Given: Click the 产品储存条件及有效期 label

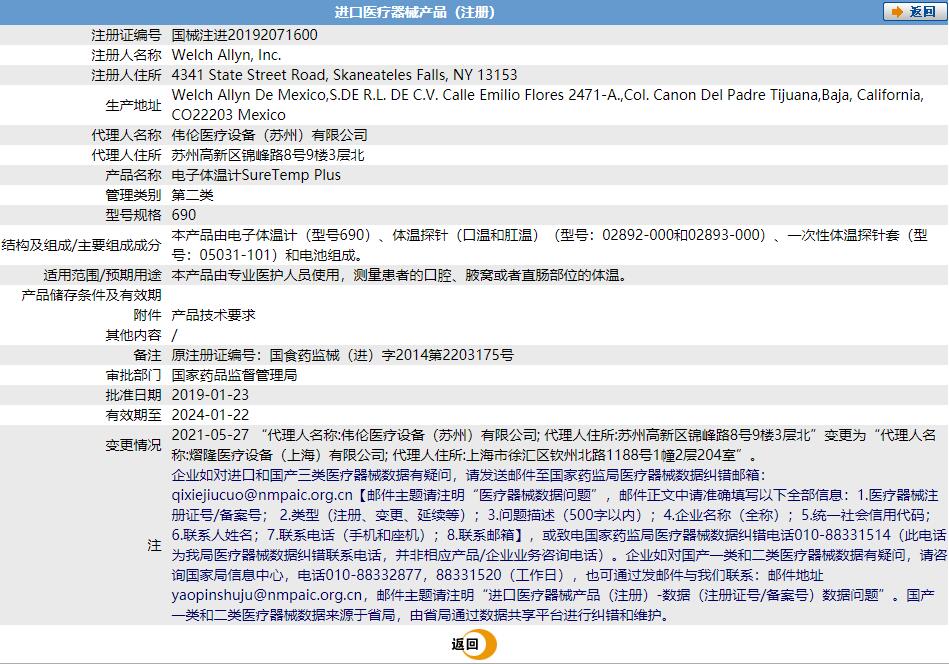Looking at the screenshot, I should (91, 295).
